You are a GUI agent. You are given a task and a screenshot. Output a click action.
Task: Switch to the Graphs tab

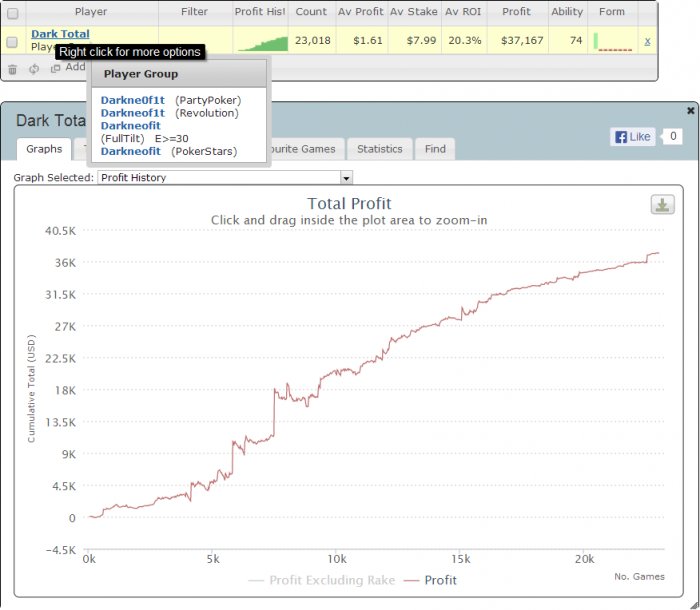coord(44,149)
